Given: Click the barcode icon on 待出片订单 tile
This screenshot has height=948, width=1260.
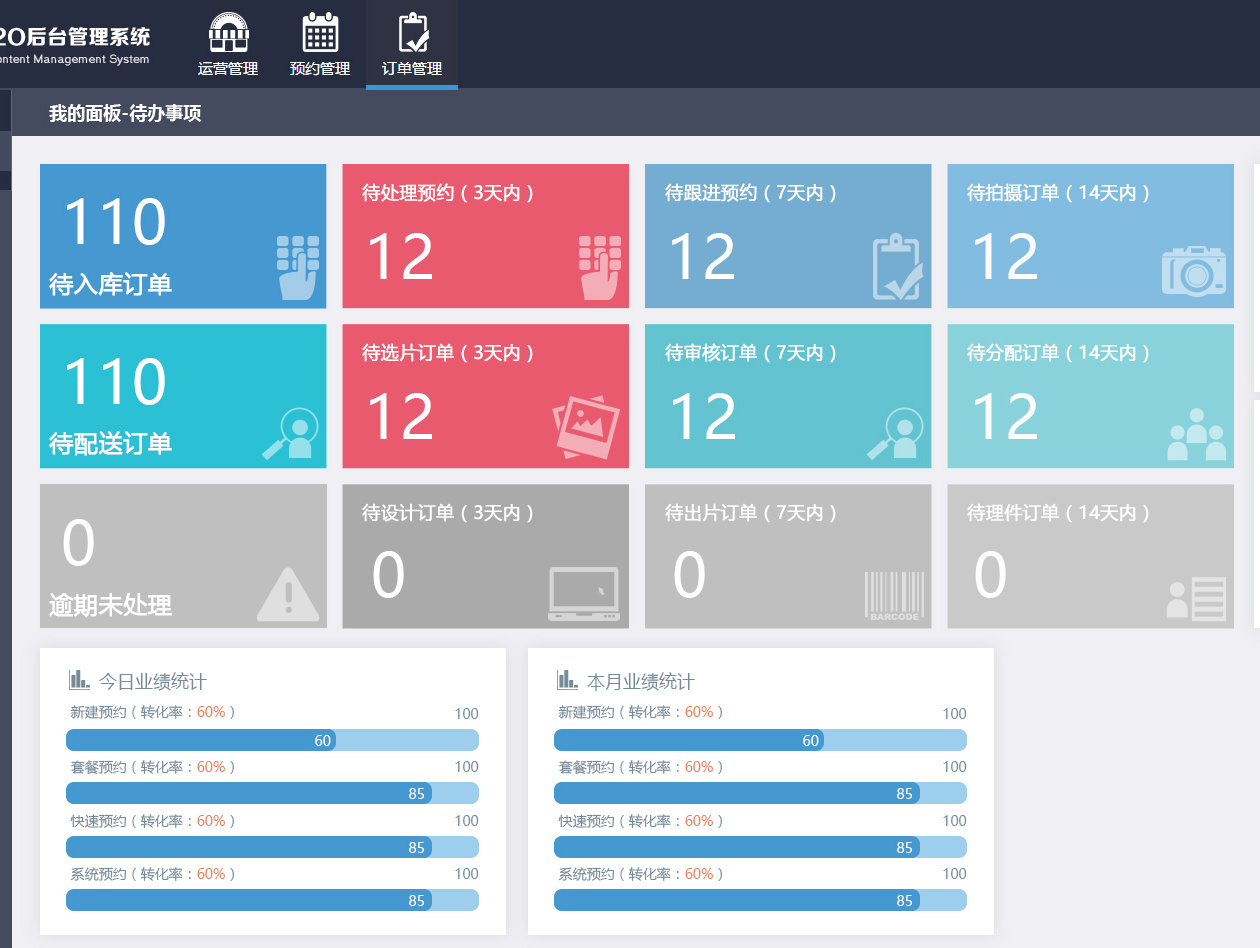Looking at the screenshot, I should 894,595.
